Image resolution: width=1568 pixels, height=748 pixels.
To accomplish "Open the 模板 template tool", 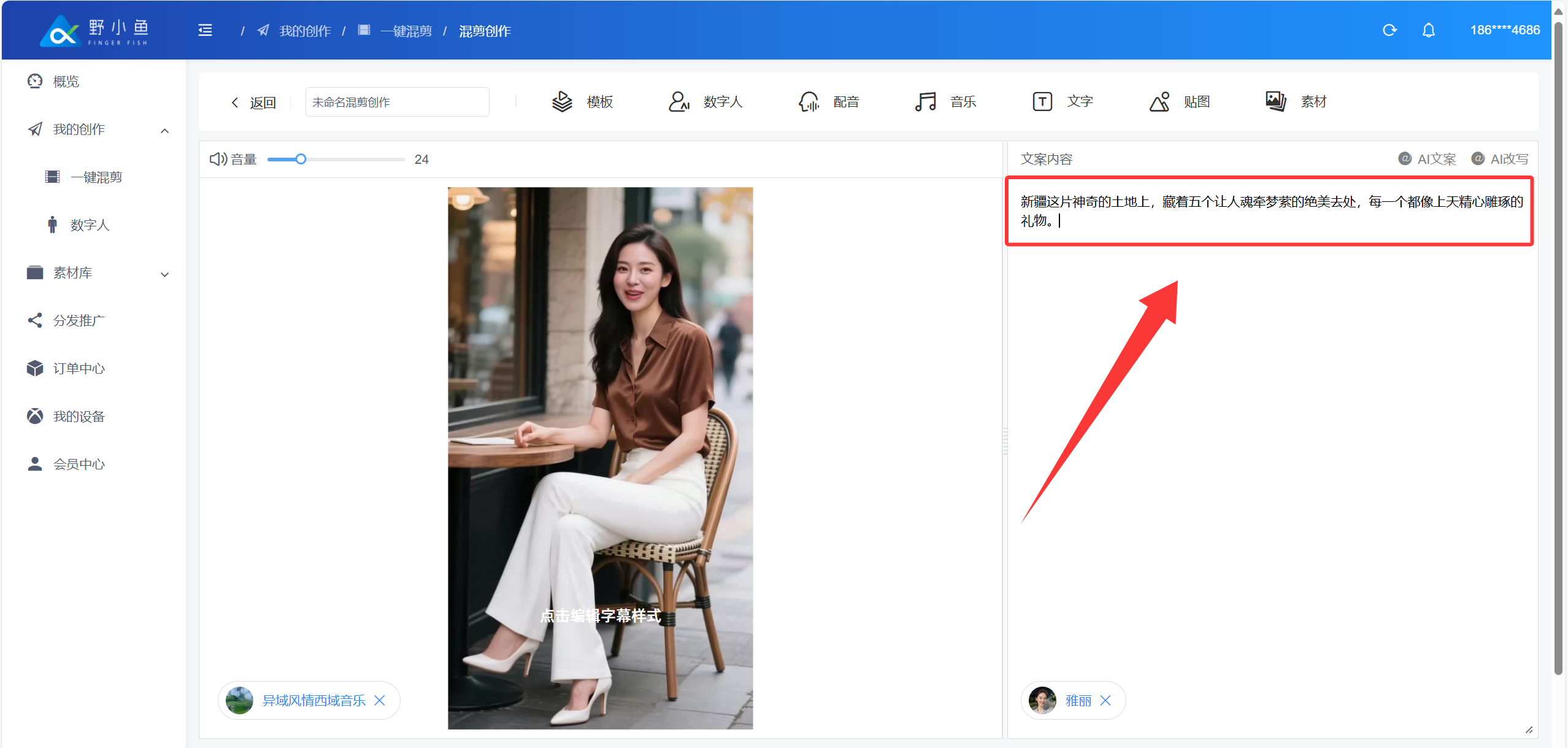I will (x=582, y=102).
